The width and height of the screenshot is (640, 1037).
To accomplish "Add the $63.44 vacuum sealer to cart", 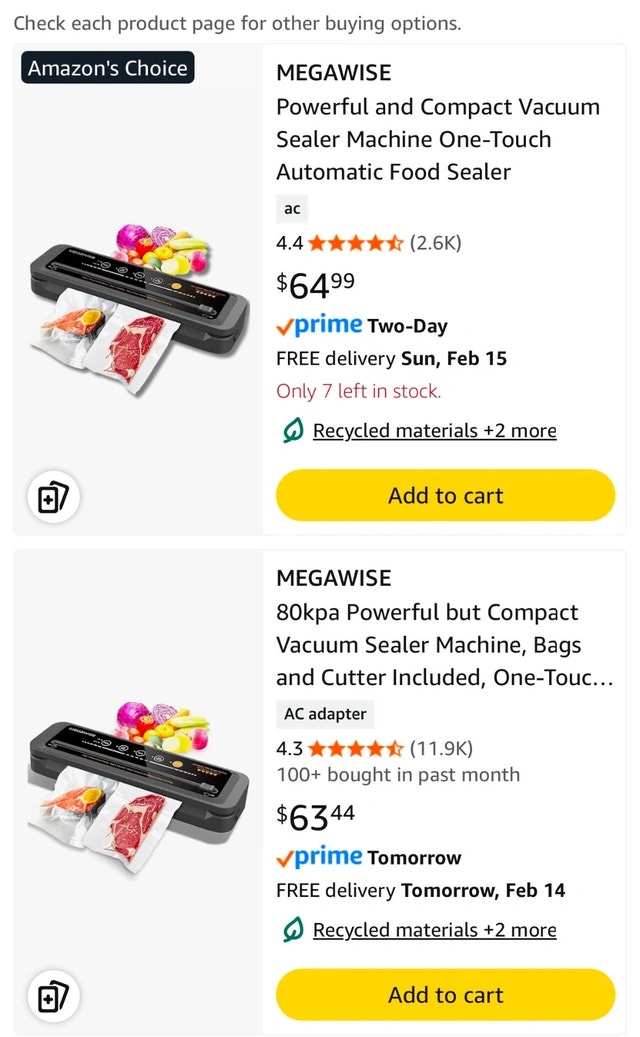I will 445,995.
